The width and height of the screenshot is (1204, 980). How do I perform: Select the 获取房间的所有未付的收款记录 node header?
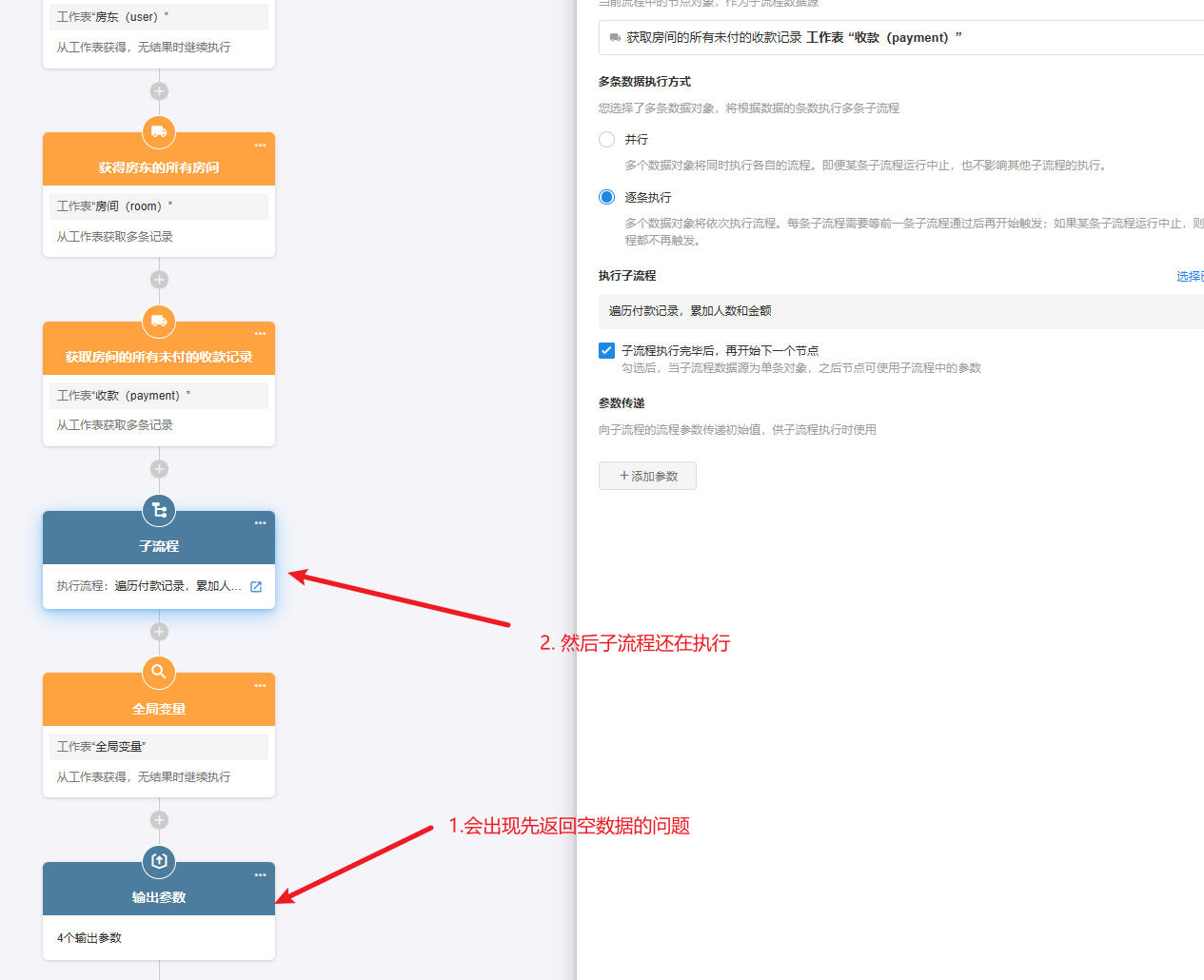pos(159,348)
